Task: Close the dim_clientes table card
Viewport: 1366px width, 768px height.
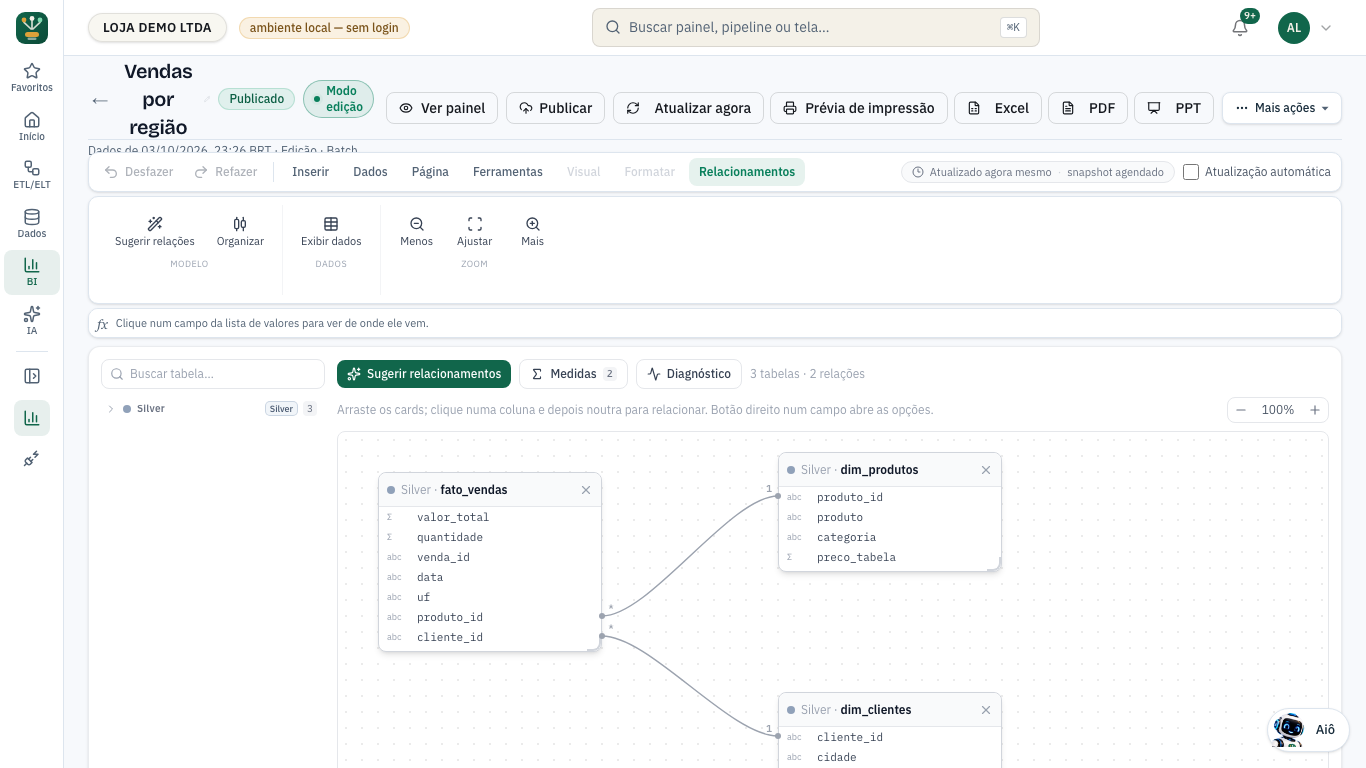Action: tap(986, 710)
